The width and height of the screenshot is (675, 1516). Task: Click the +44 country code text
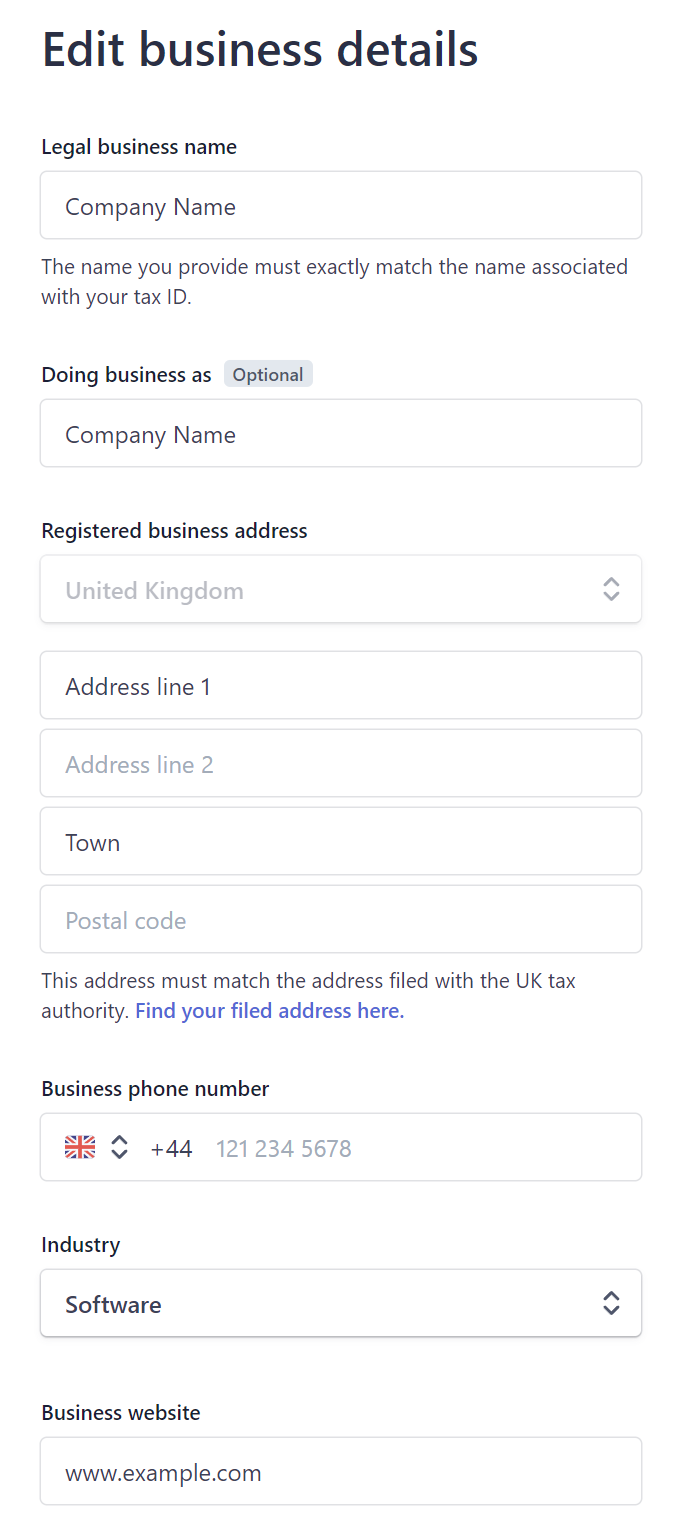tap(172, 1148)
